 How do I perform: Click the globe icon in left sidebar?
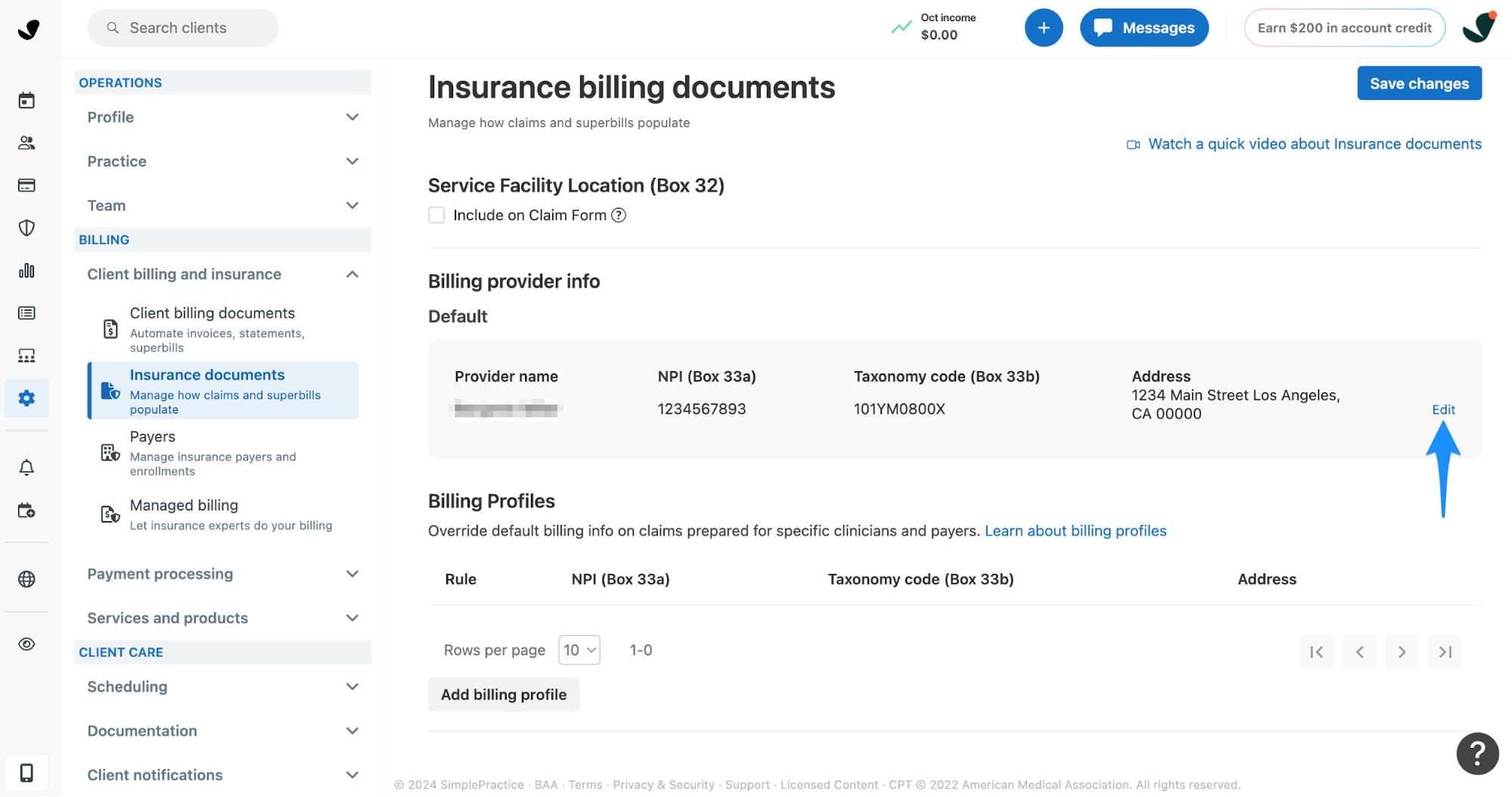click(x=26, y=579)
